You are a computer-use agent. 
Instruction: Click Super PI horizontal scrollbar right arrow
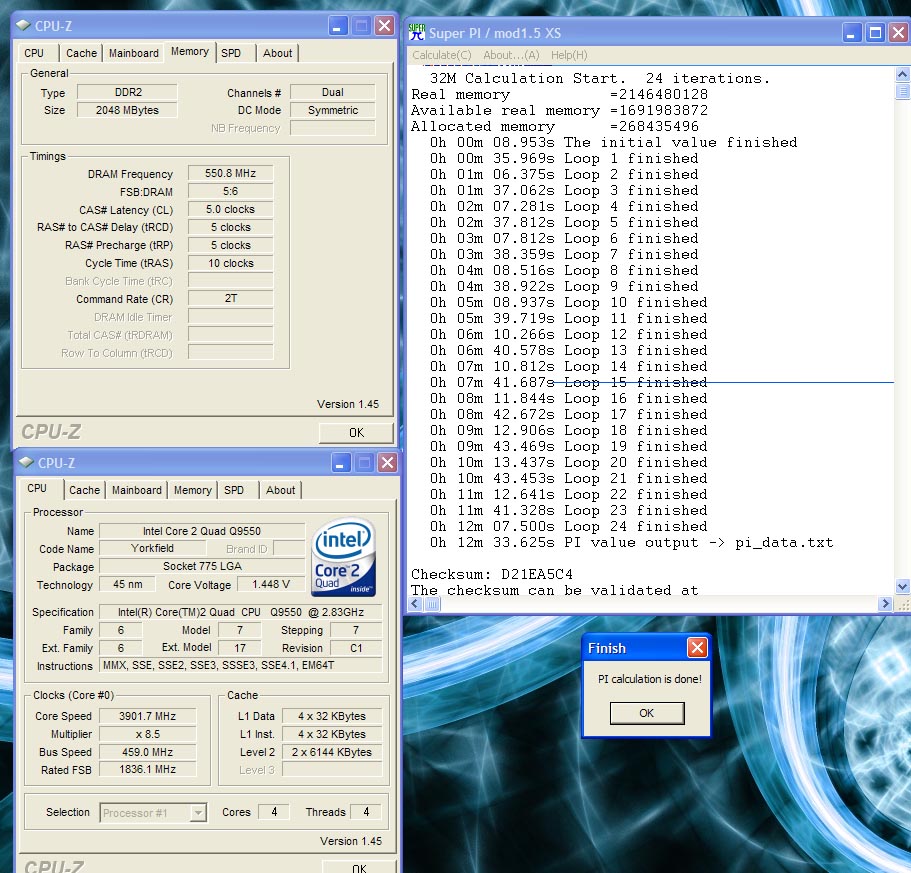click(885, 604)
